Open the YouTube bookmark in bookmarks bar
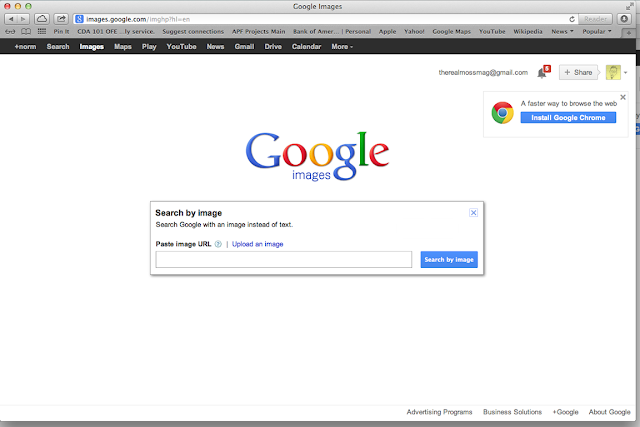 492,31
